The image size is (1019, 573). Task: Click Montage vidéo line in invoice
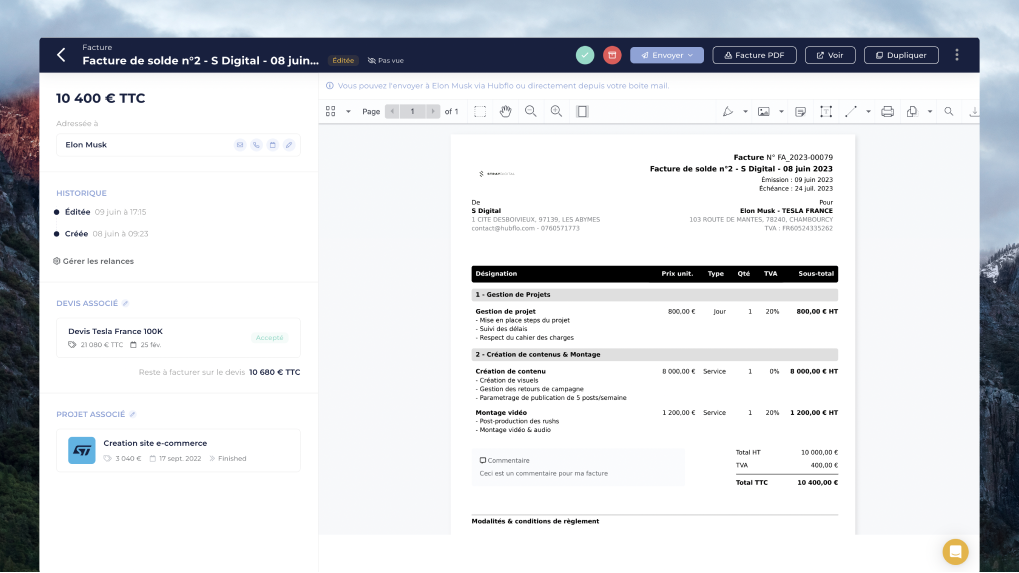pos(501,413)
